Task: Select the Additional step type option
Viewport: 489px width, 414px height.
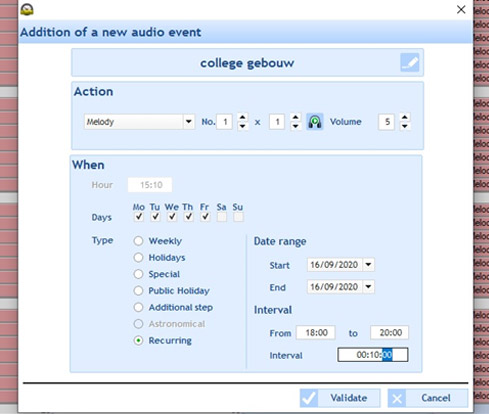Action: (x=138, y=307)
